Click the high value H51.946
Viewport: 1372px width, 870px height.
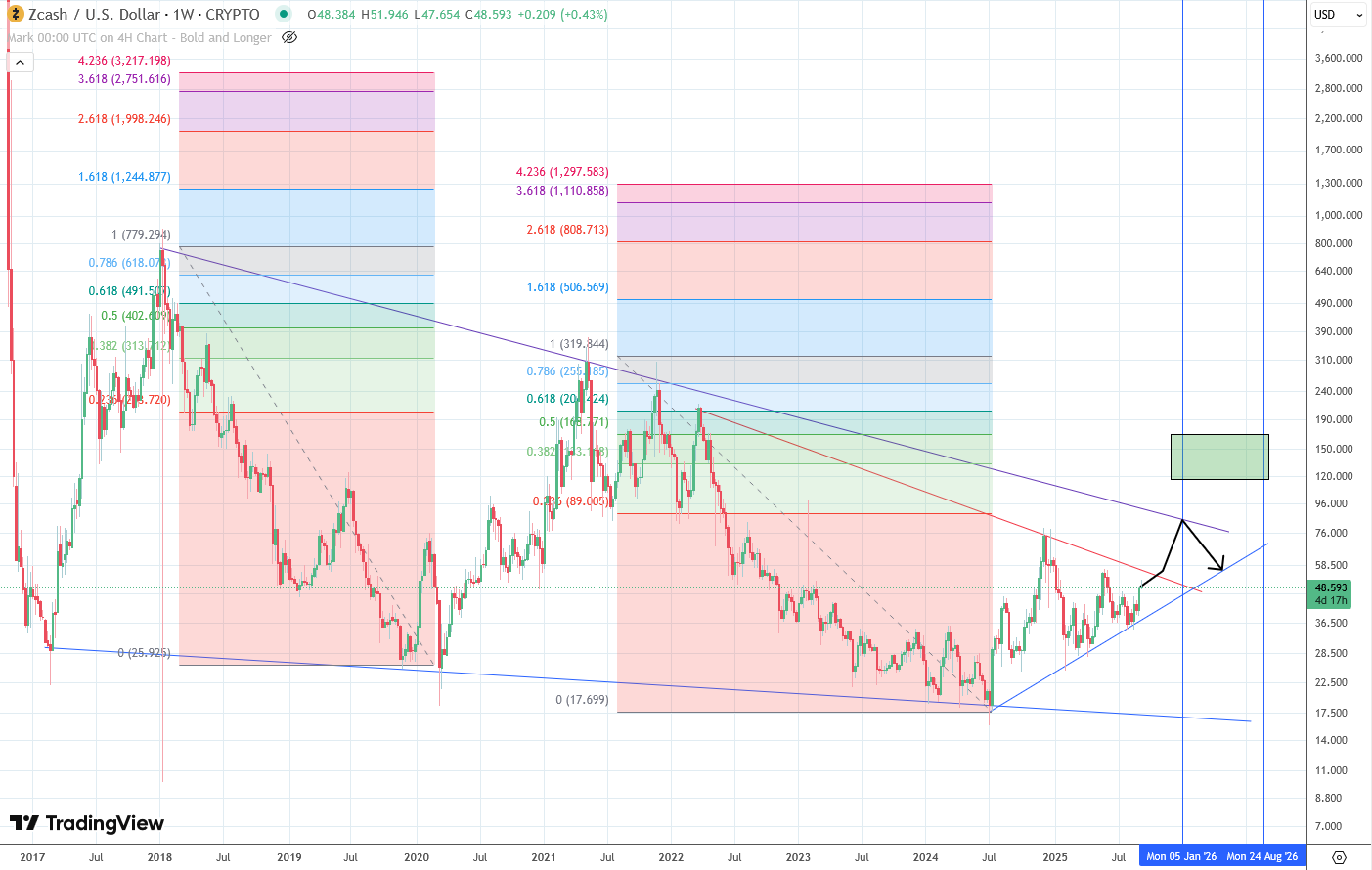[386, 15]
